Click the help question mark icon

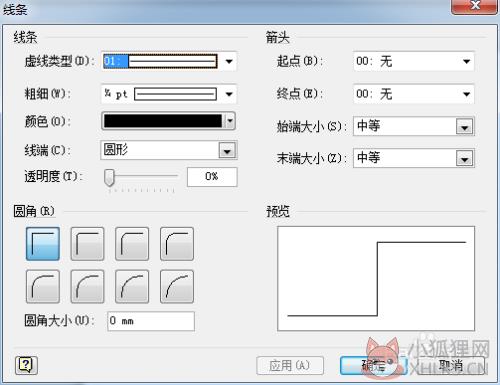click(26, 365)
